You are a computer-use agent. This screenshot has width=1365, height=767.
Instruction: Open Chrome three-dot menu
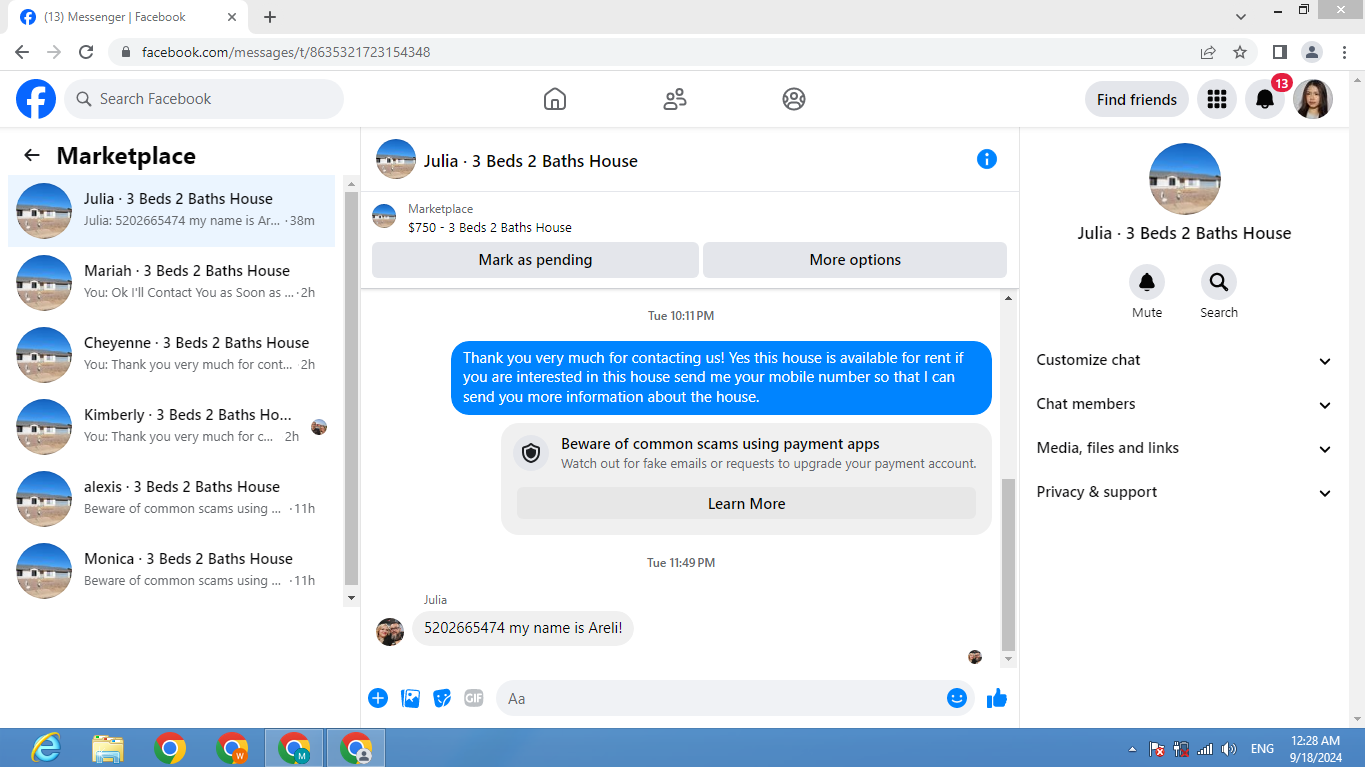point(1343,52)
